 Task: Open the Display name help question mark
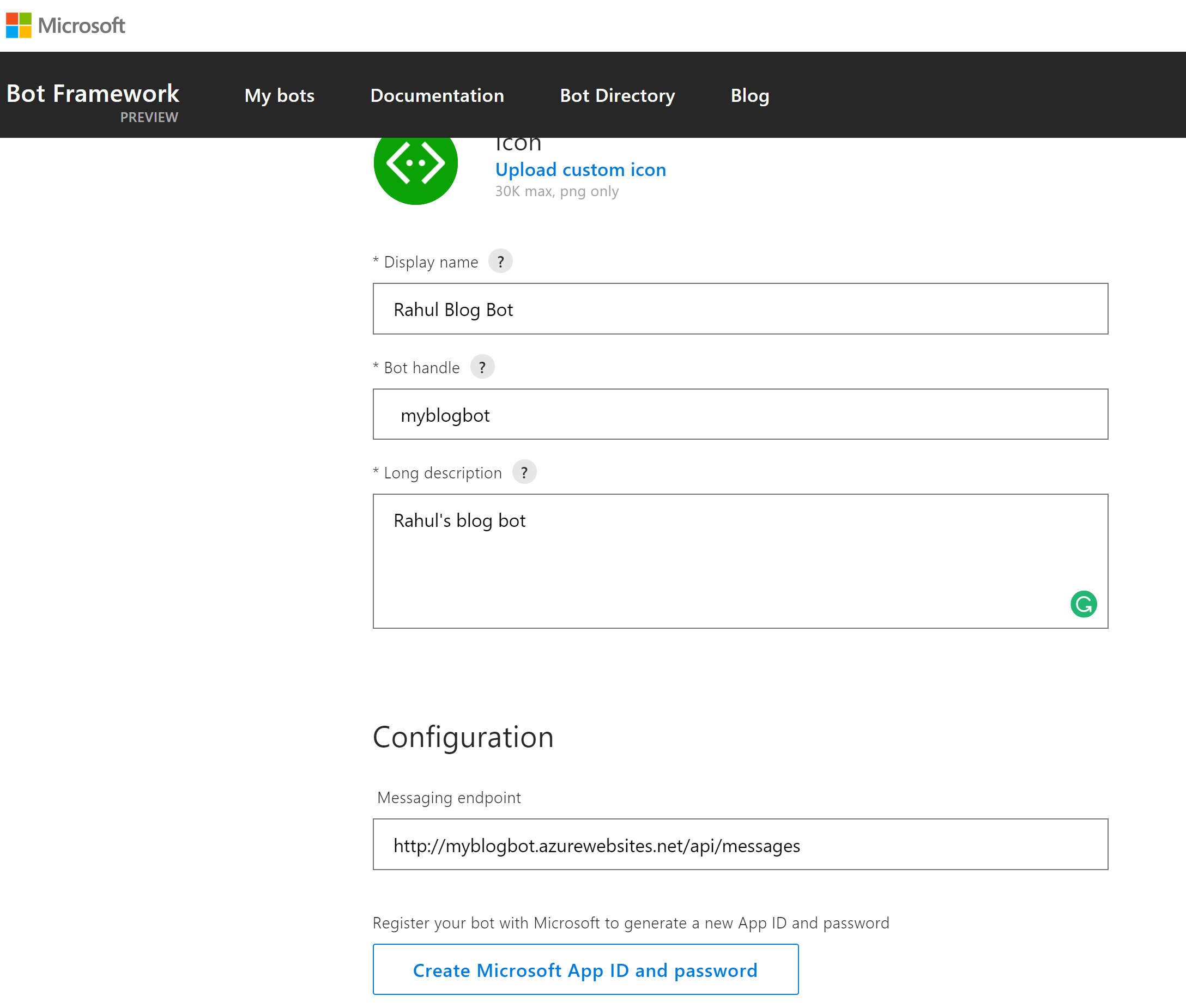pos(500,262)
